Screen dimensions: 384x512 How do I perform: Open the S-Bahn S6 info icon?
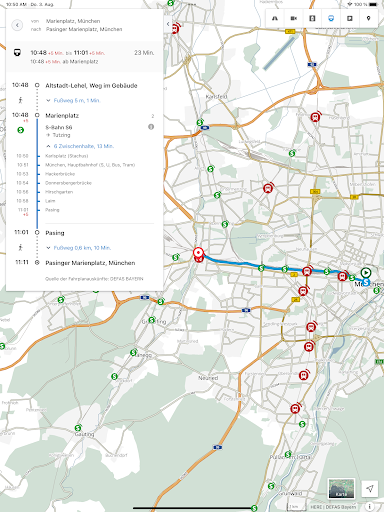(151, 127)
